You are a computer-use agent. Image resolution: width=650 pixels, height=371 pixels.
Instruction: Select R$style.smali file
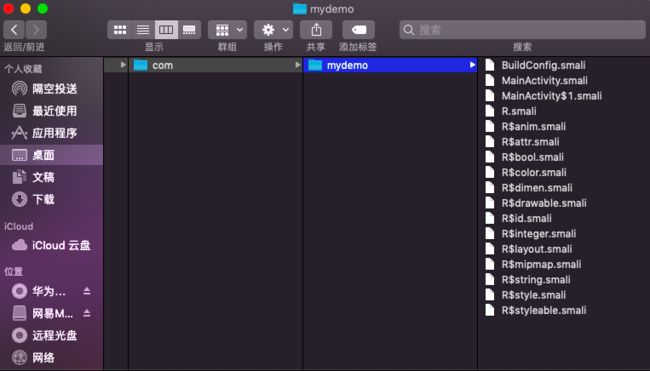(534, 295)
